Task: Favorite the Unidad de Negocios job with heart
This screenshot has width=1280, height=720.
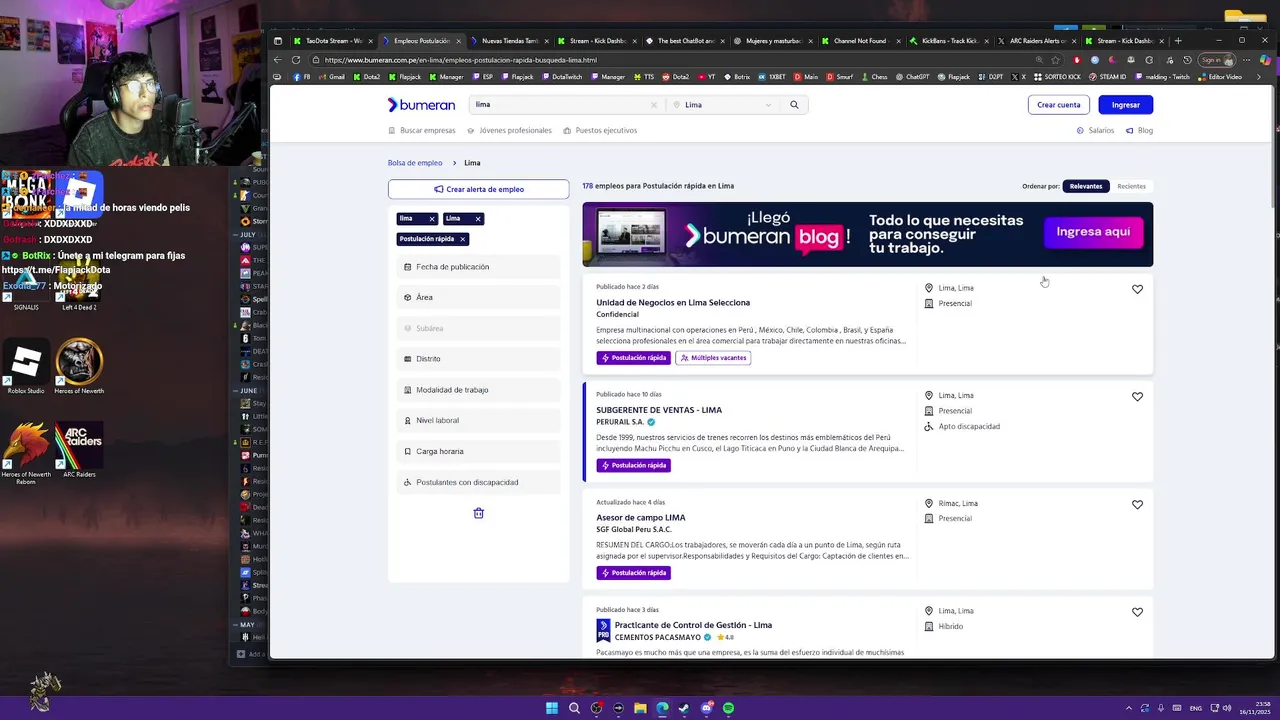Action: click(1137, 289)
